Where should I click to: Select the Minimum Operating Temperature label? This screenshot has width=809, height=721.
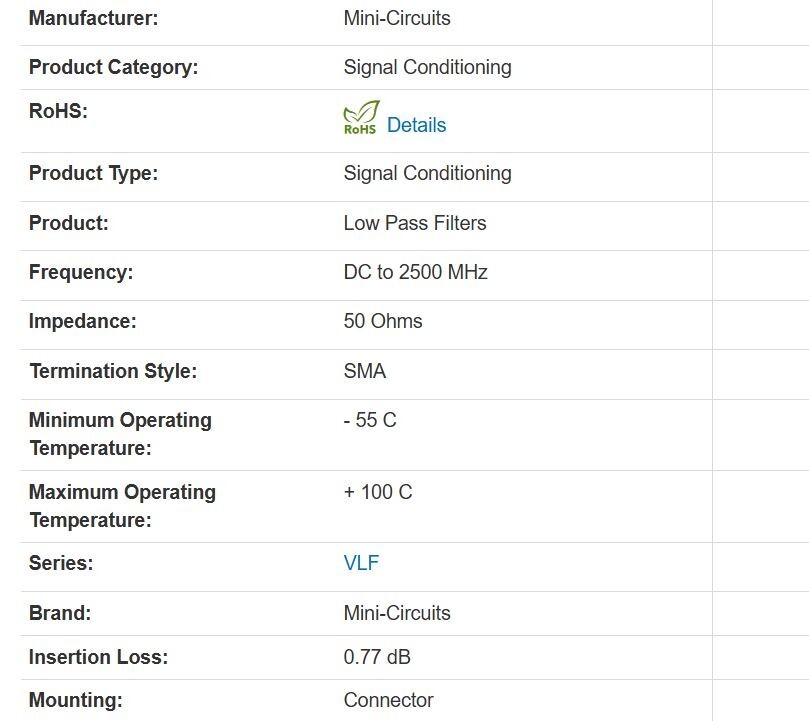(x=120, y=434)
